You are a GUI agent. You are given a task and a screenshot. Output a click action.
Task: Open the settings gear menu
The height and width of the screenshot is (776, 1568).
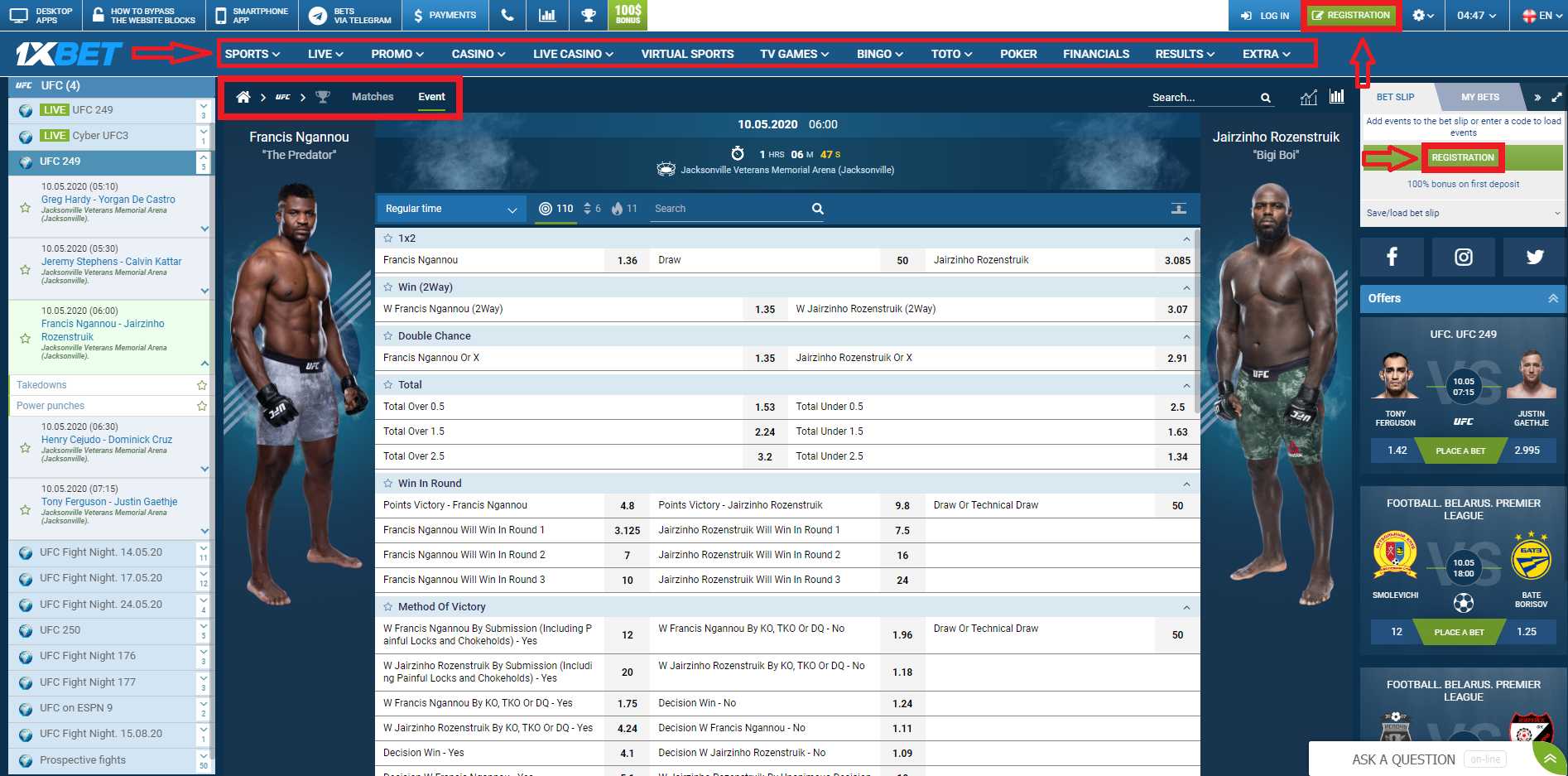click(x=1422, y=15)
